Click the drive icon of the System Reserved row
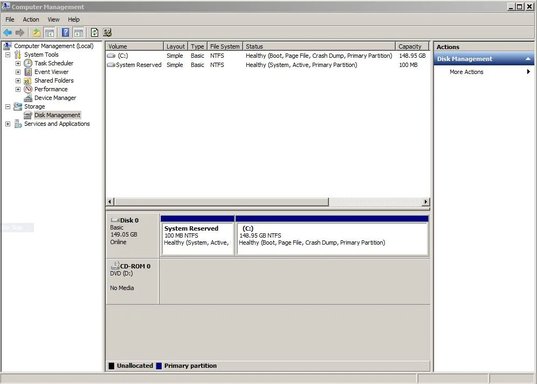Viewport: 537px width, 384px height. click(x=111, y=65)
